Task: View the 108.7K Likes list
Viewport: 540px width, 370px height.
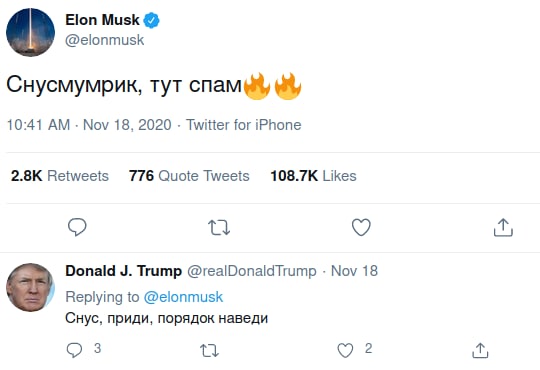Action: pyautogui.click(x=313, y=176)
